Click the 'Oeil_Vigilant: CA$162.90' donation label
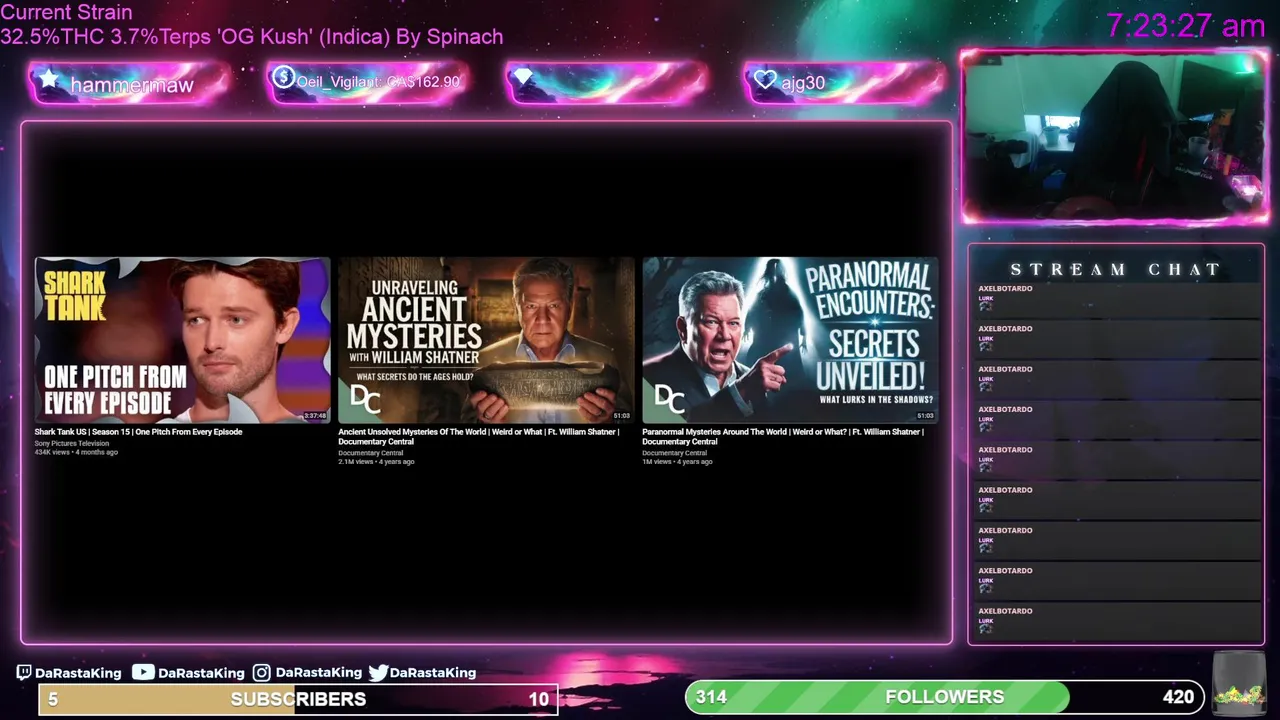 point(378,82)
